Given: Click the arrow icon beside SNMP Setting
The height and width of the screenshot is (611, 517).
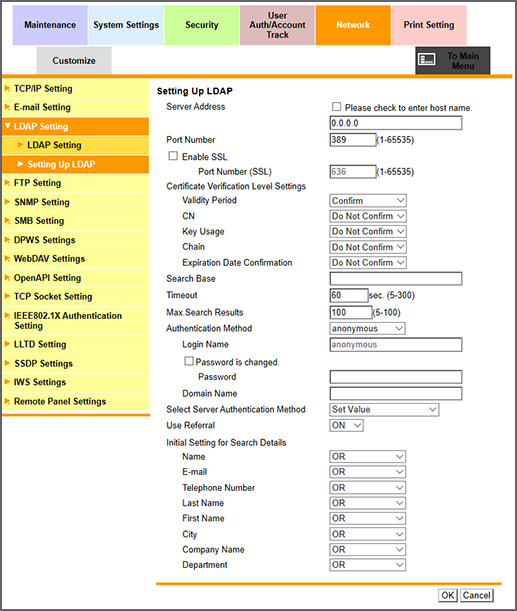Looking at the screenshot, I should point(7,201).
